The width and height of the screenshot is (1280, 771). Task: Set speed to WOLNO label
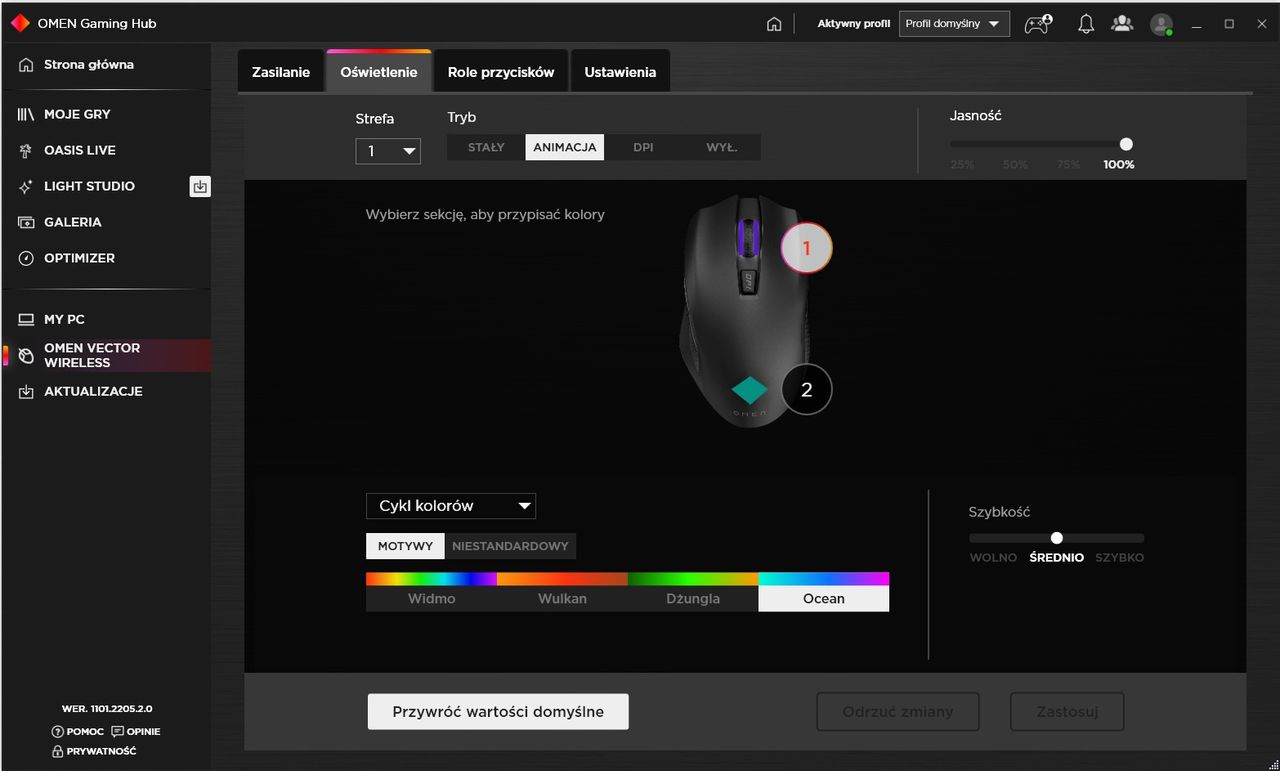[993, 558]
